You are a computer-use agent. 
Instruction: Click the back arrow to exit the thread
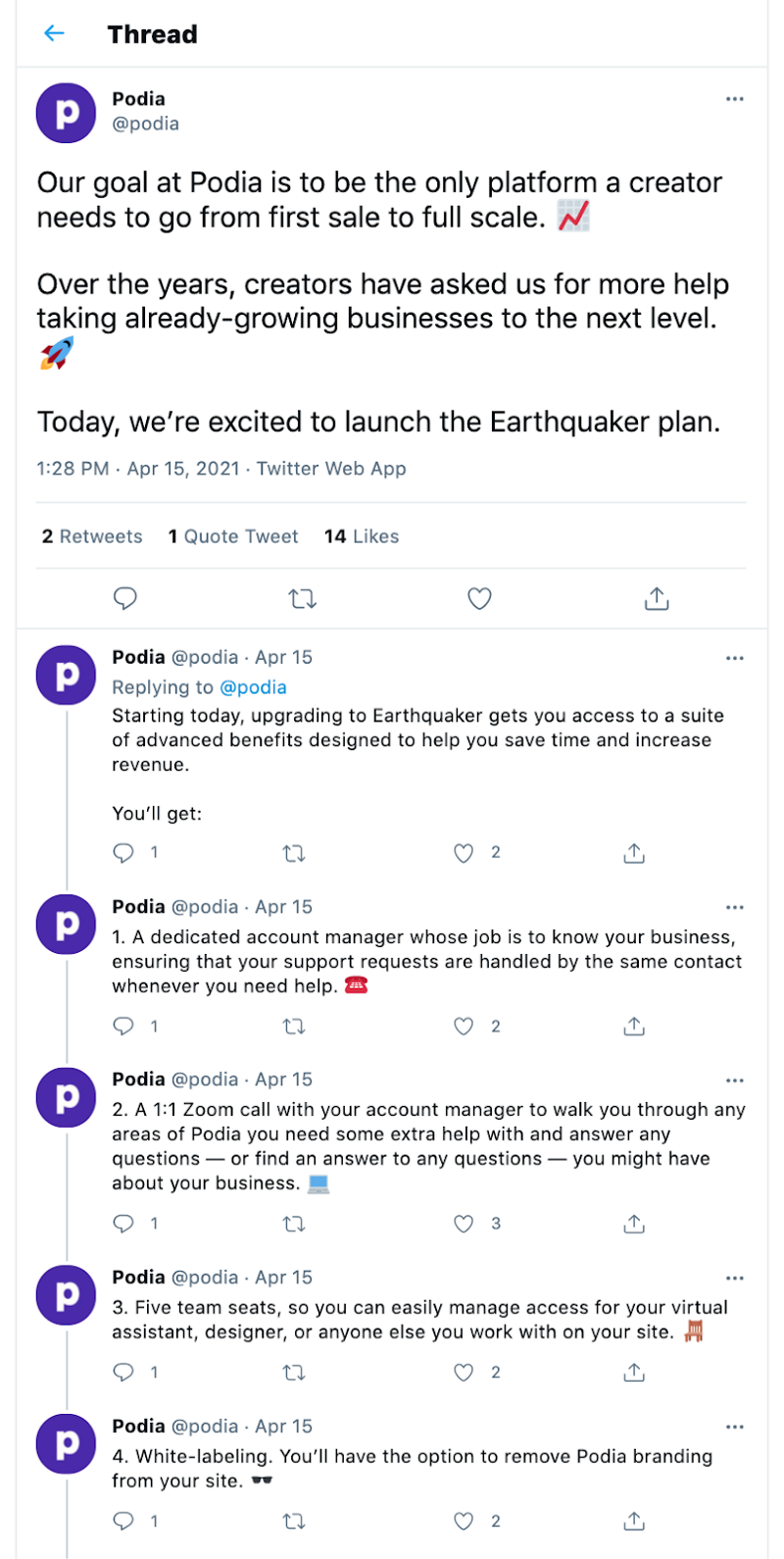(53, 32)
